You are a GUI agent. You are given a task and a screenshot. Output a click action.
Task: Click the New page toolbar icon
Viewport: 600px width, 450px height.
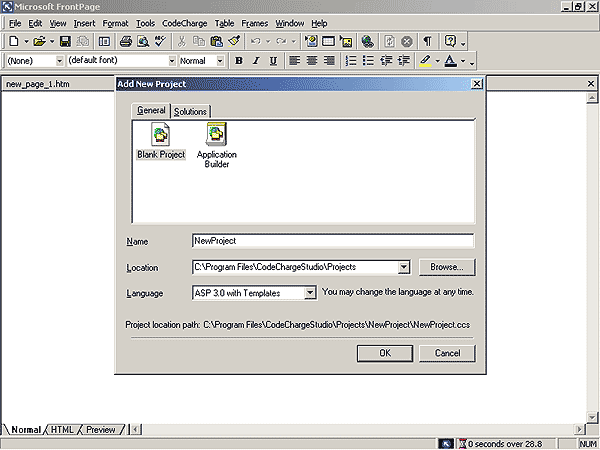[14, 41]
